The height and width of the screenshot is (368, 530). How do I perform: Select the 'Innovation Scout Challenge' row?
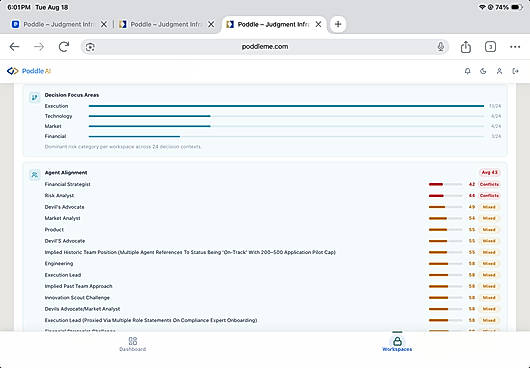272,298
